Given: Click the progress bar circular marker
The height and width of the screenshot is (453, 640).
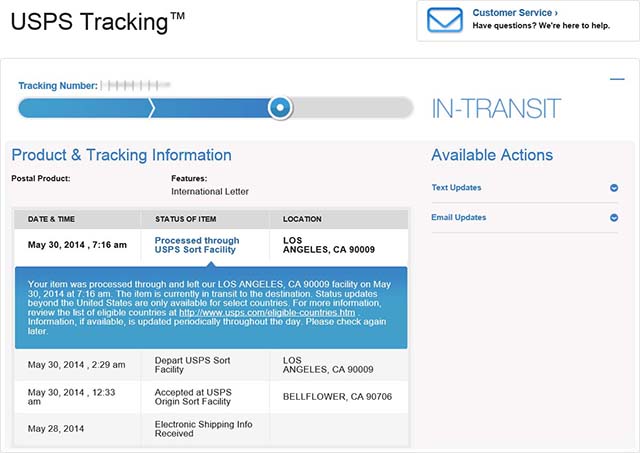Looking at the screenshot, I should (280, 108).
